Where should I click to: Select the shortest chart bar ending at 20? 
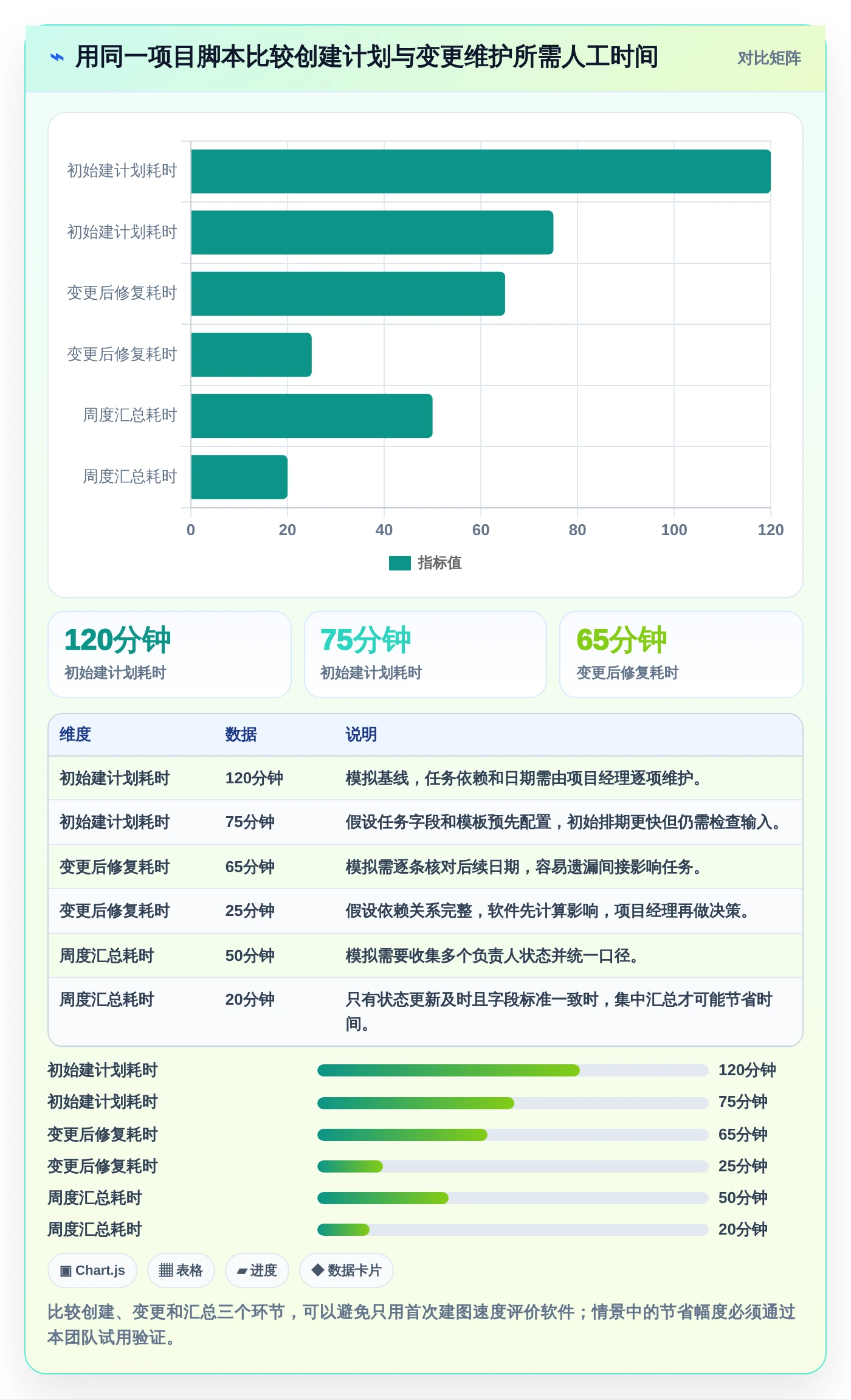[239, 477]
